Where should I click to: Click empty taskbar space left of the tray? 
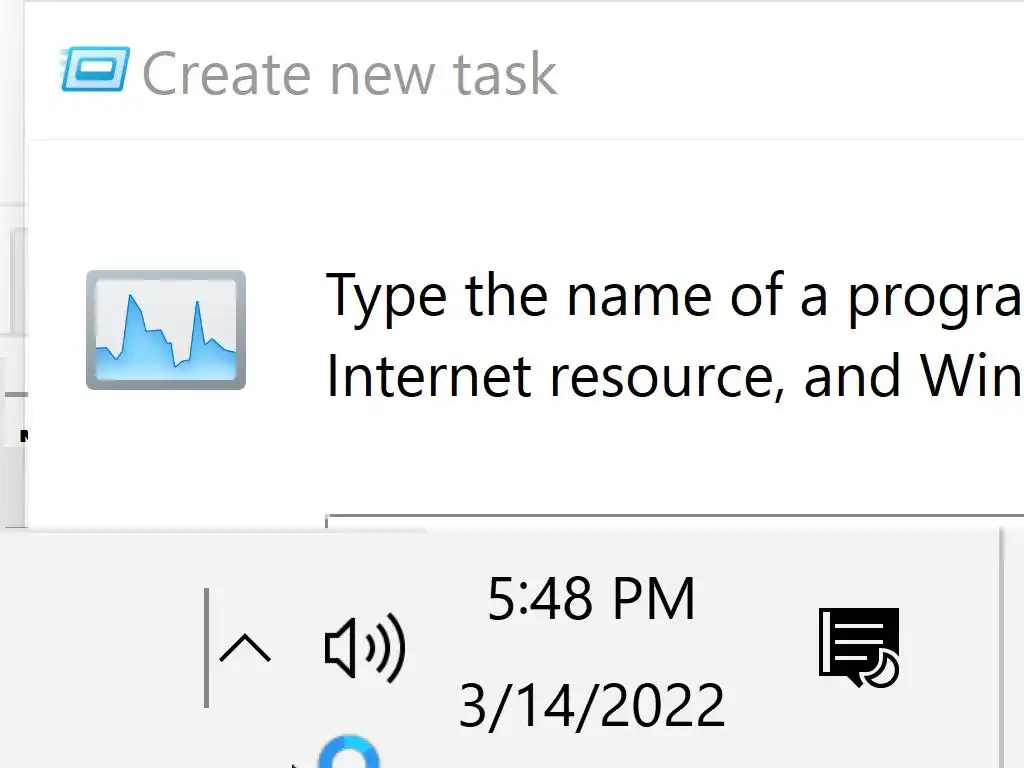pyautogui.click(x=100, y=650)
